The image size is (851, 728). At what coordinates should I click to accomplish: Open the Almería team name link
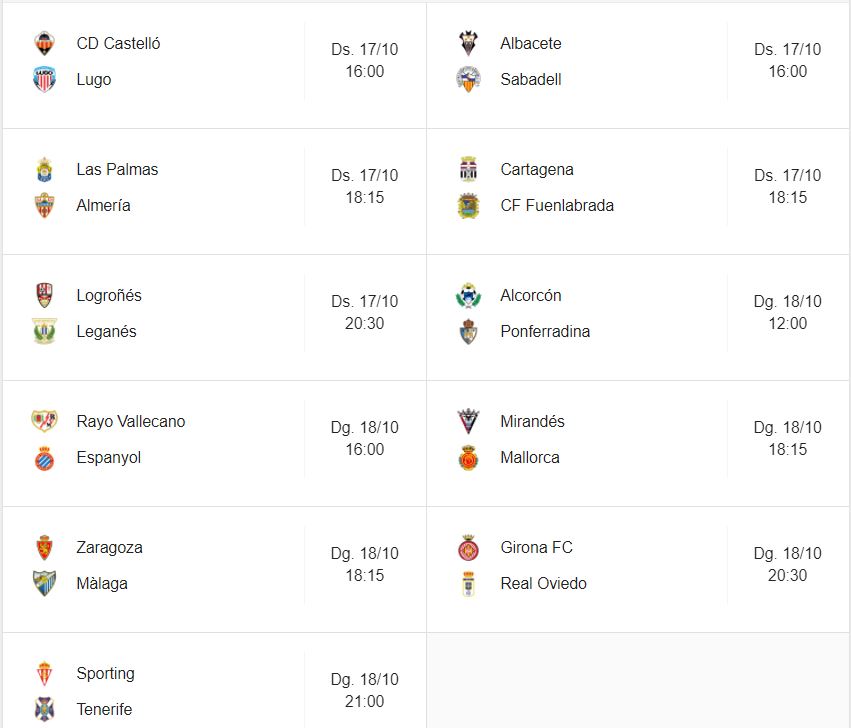[103, 206]
